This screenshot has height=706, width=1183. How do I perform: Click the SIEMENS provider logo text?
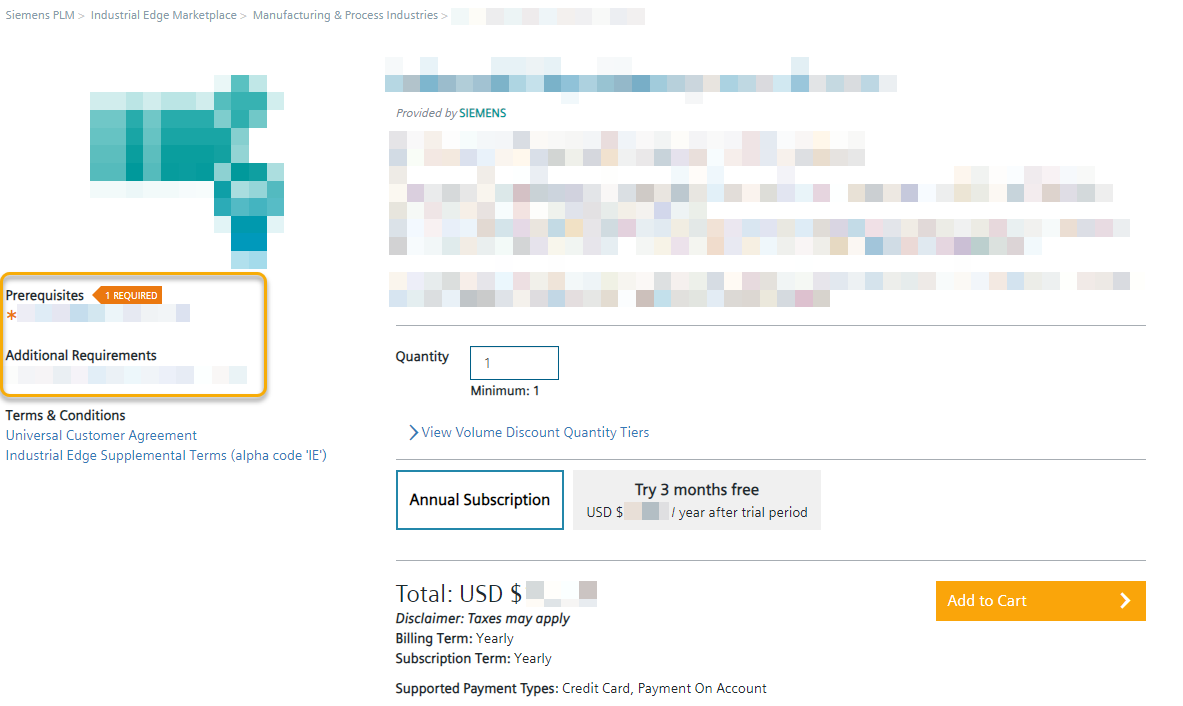pyautogui.click(x=482, y=113)
